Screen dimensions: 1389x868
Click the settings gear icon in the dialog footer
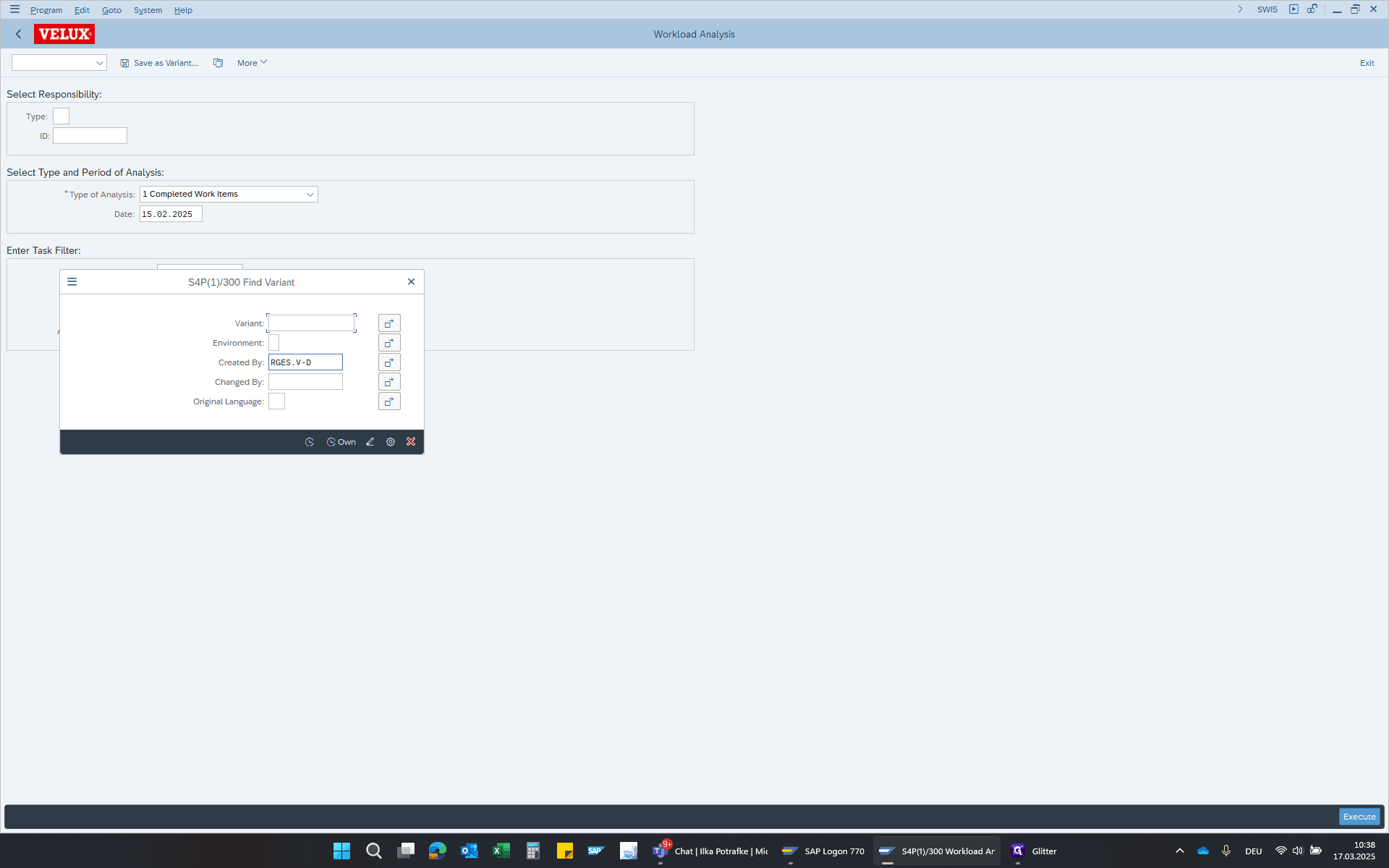coord(391,442)
